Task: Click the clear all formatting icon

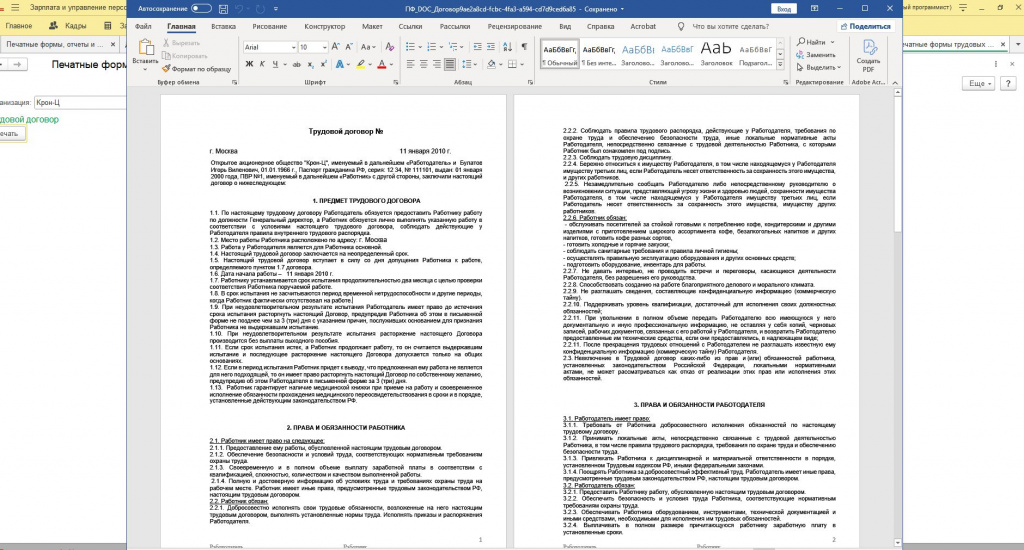Action: click(390, 47)
